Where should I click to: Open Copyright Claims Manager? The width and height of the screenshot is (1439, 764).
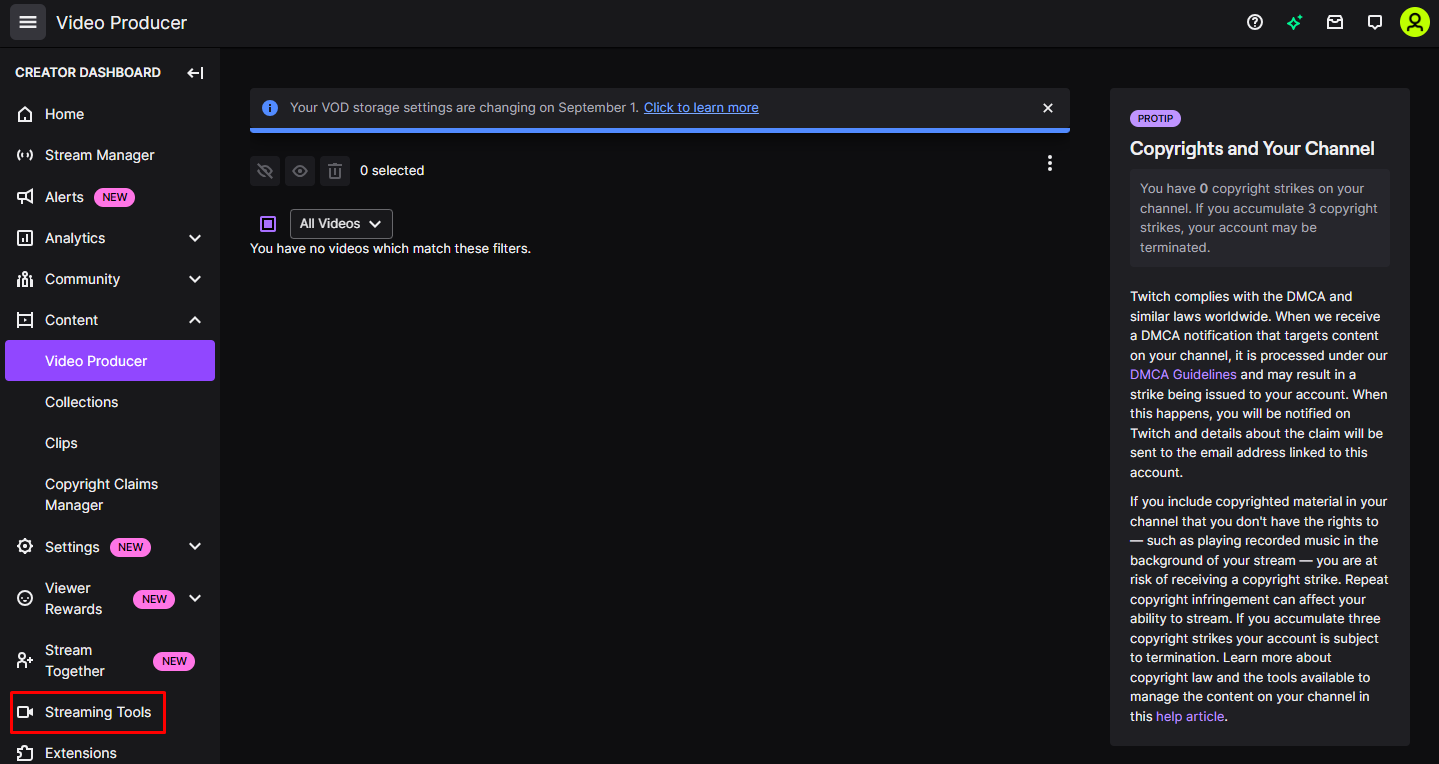click(110, 495)
